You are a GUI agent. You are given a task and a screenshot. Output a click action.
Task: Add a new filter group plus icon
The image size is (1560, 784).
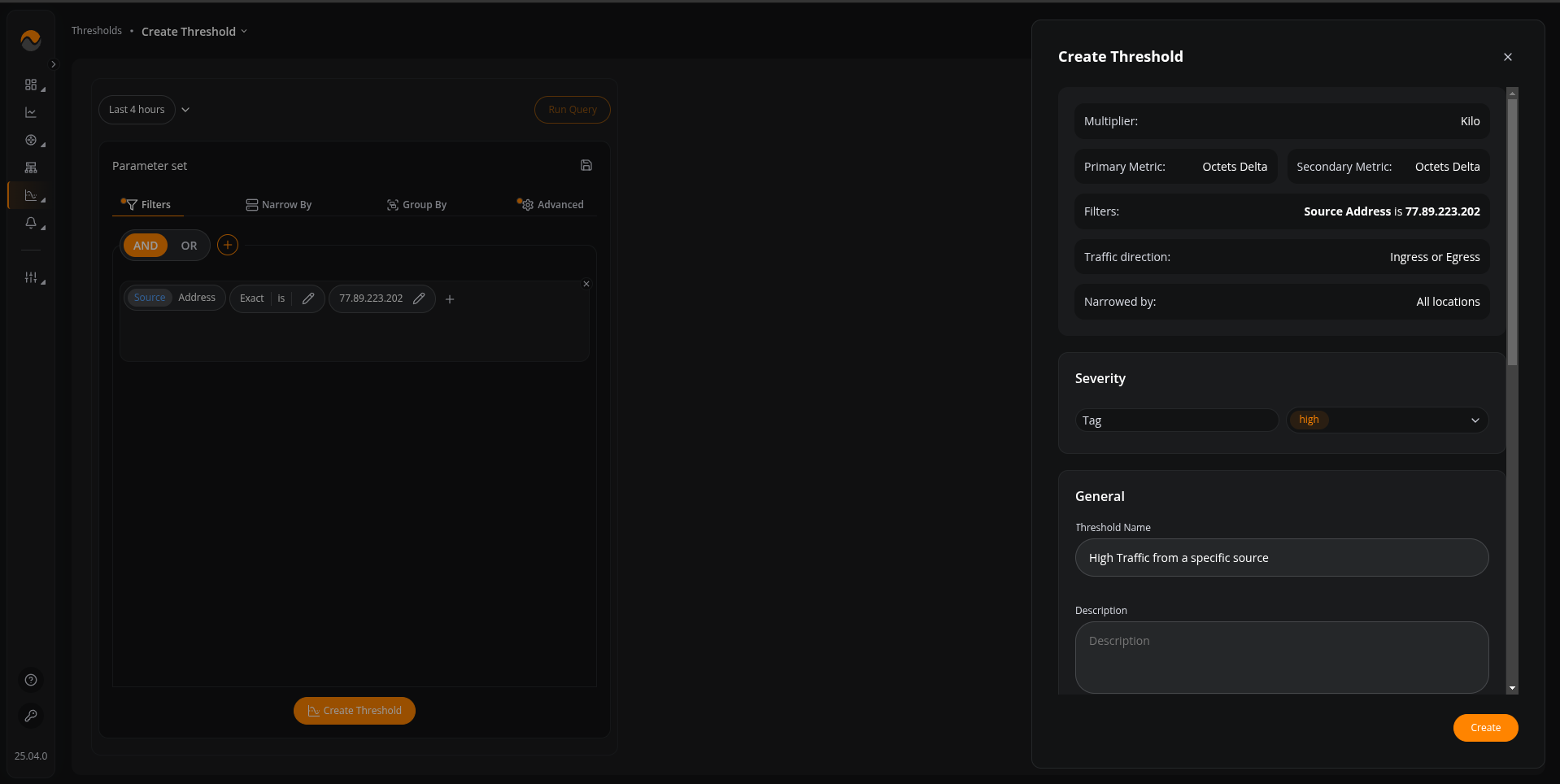(228, 245)
